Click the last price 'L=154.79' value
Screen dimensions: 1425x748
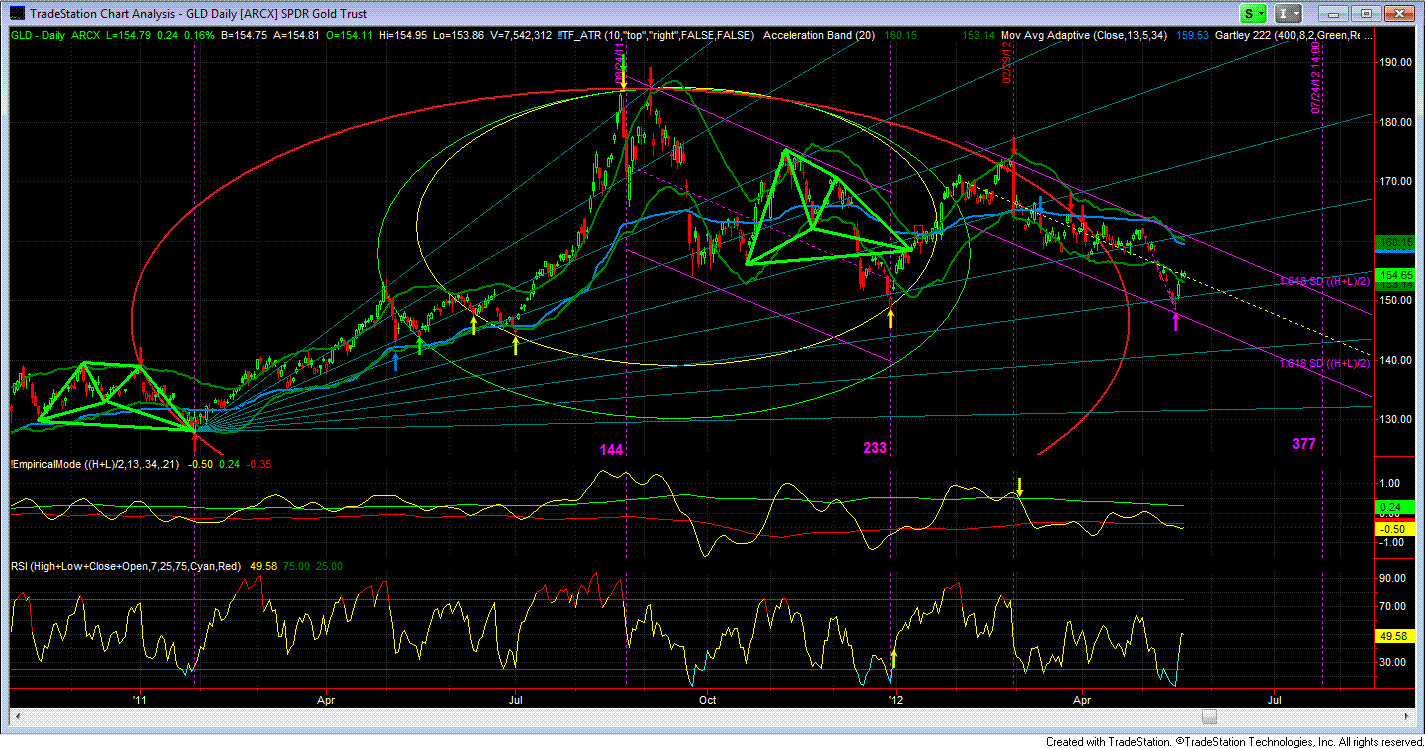[128, 35]
